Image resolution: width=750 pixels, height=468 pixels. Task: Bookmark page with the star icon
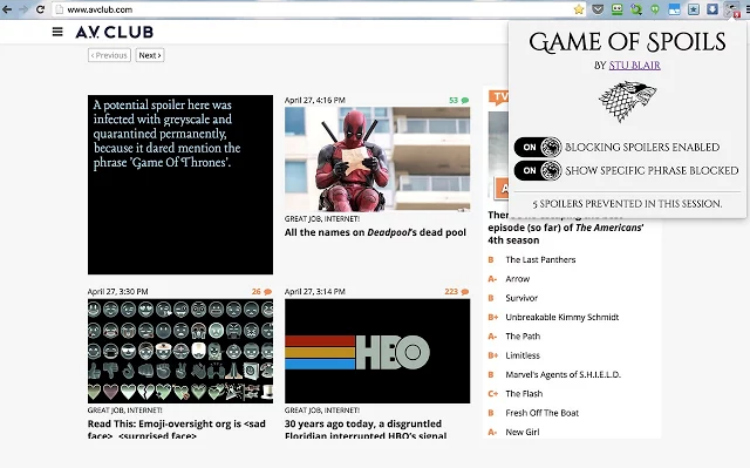579,9
